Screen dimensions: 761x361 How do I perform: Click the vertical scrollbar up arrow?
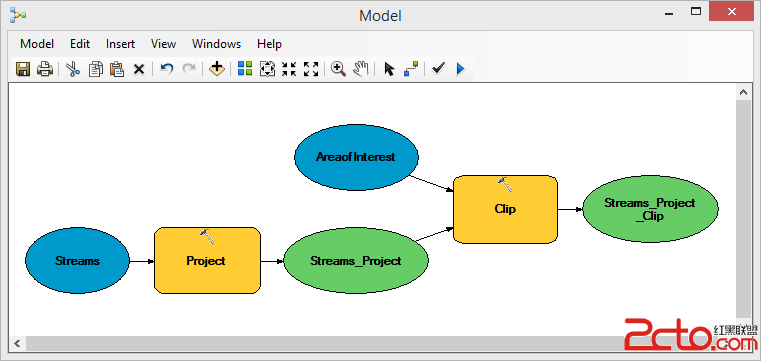(x=743, y=92)
